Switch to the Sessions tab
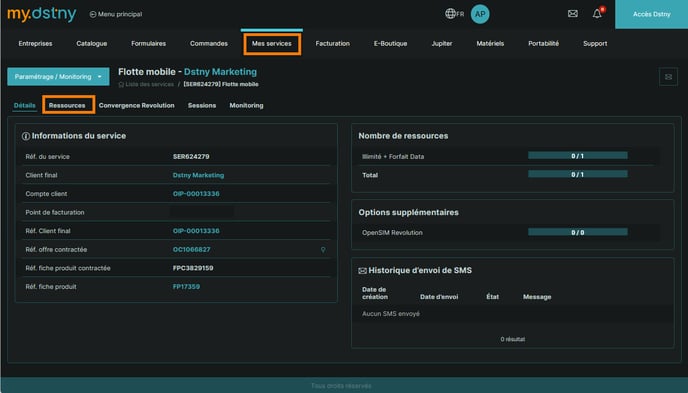 point(202,105)
